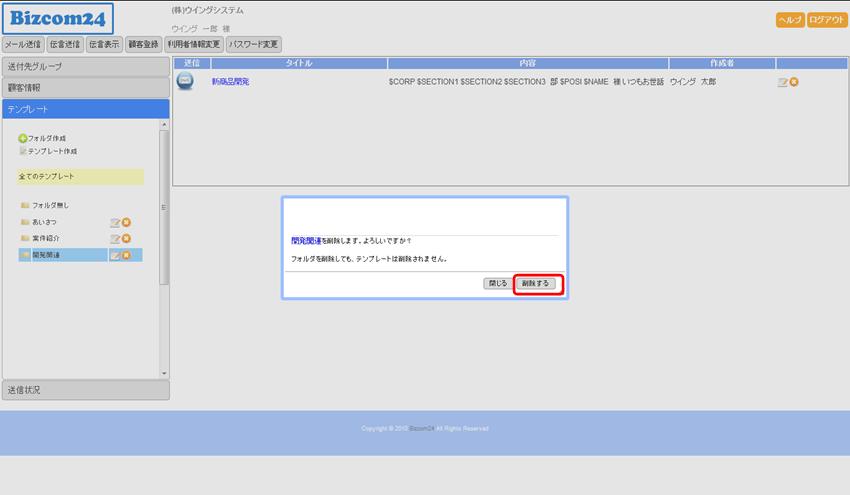Open the メール送信 menu tab
This screenshot has height=495, width=850.
(x=23, y=44)
